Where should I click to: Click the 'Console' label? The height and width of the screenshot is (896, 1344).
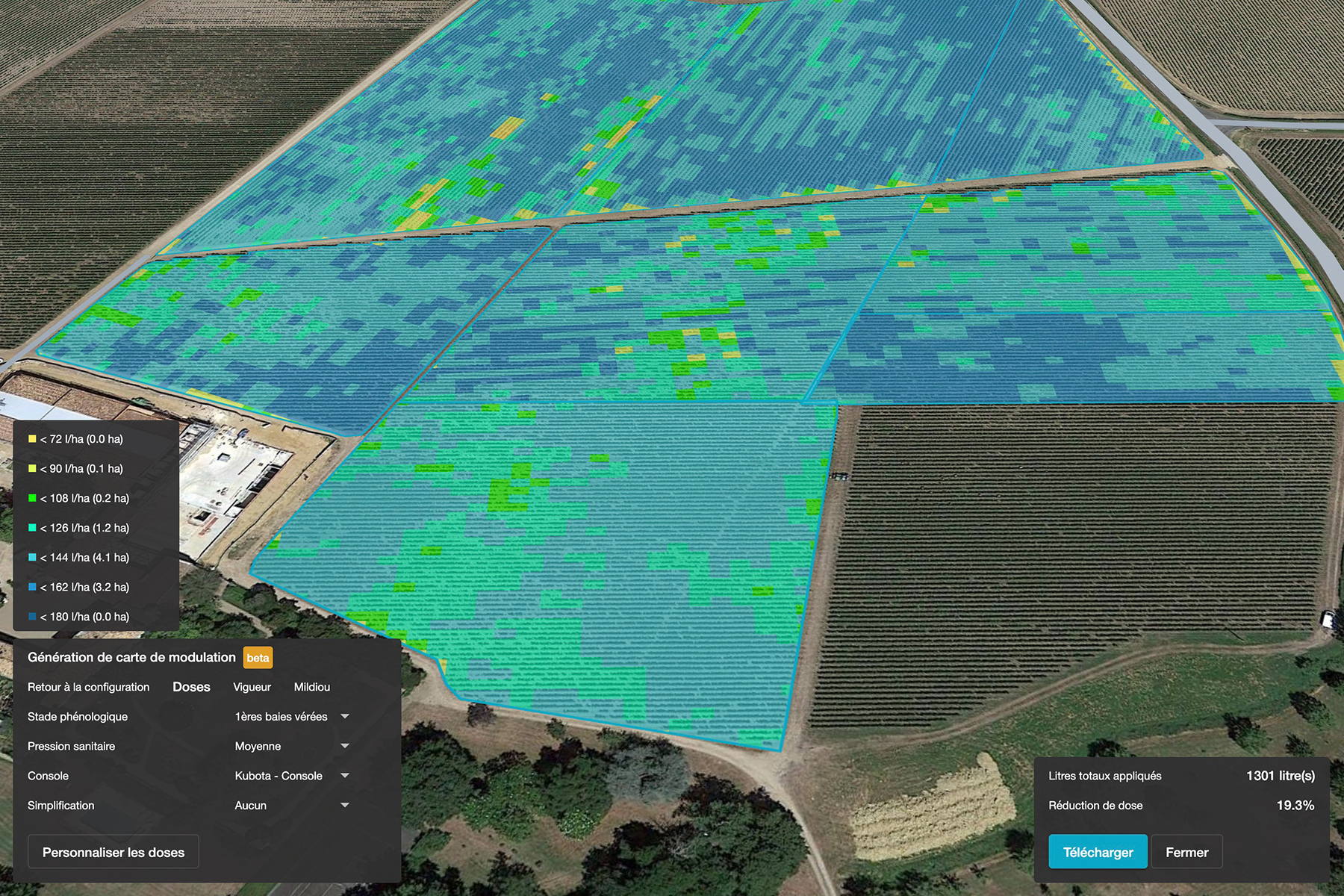48,776
